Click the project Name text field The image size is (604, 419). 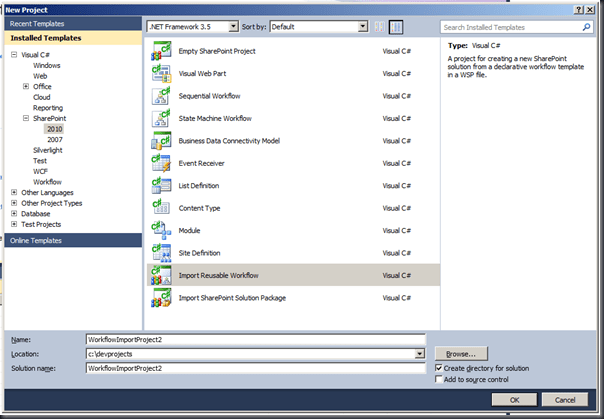tap(255, 340)
